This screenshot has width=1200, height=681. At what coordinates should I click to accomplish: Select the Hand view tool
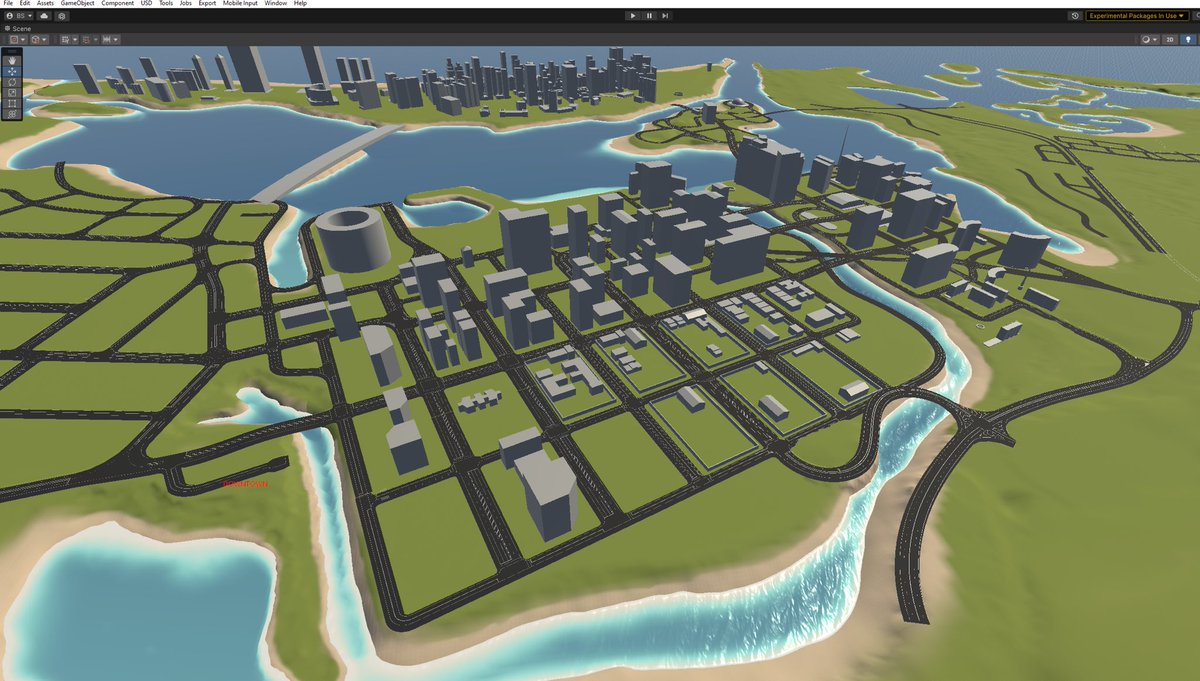(12, 61)
